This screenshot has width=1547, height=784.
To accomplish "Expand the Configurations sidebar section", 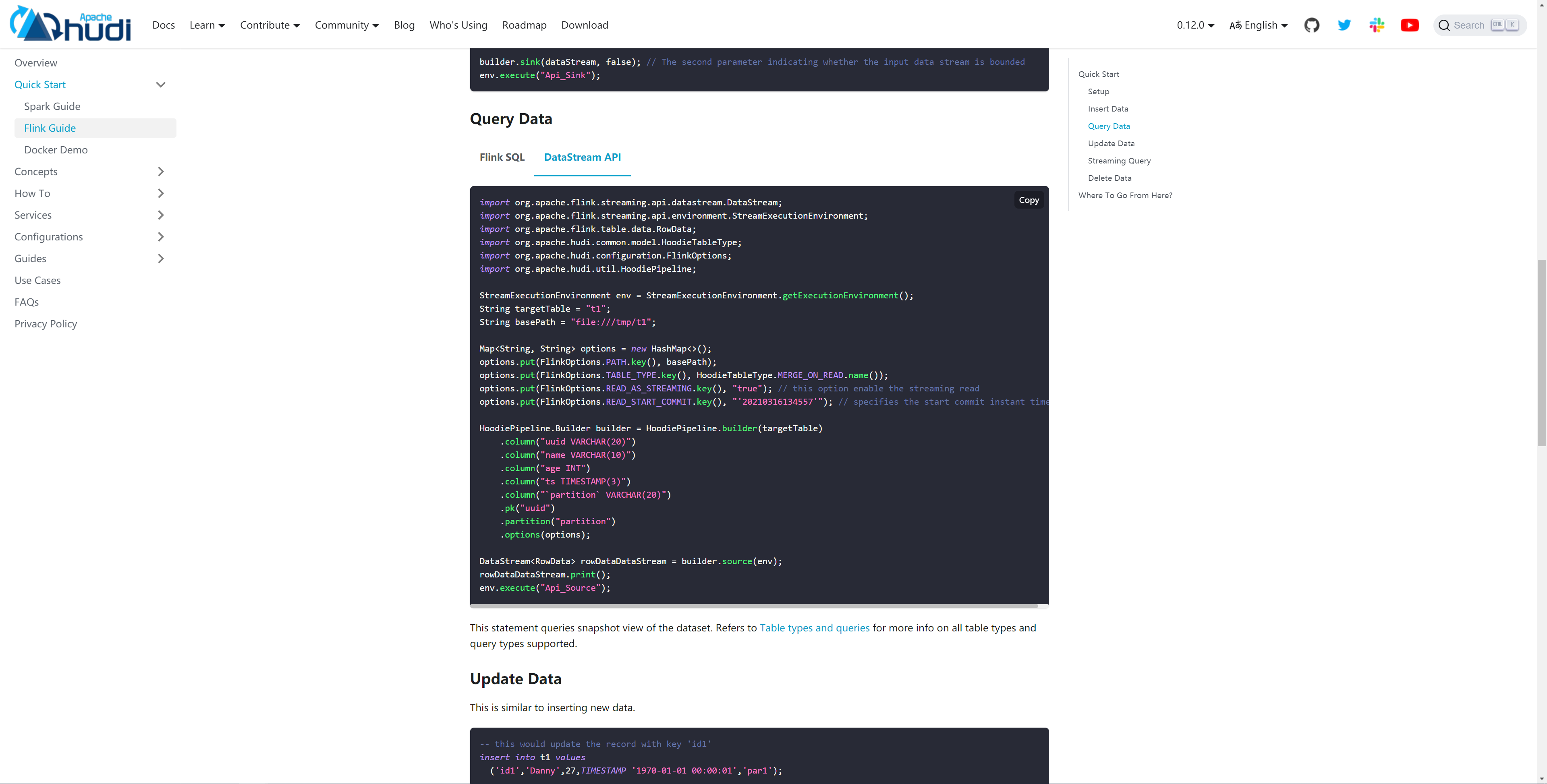I will point(160,236).
